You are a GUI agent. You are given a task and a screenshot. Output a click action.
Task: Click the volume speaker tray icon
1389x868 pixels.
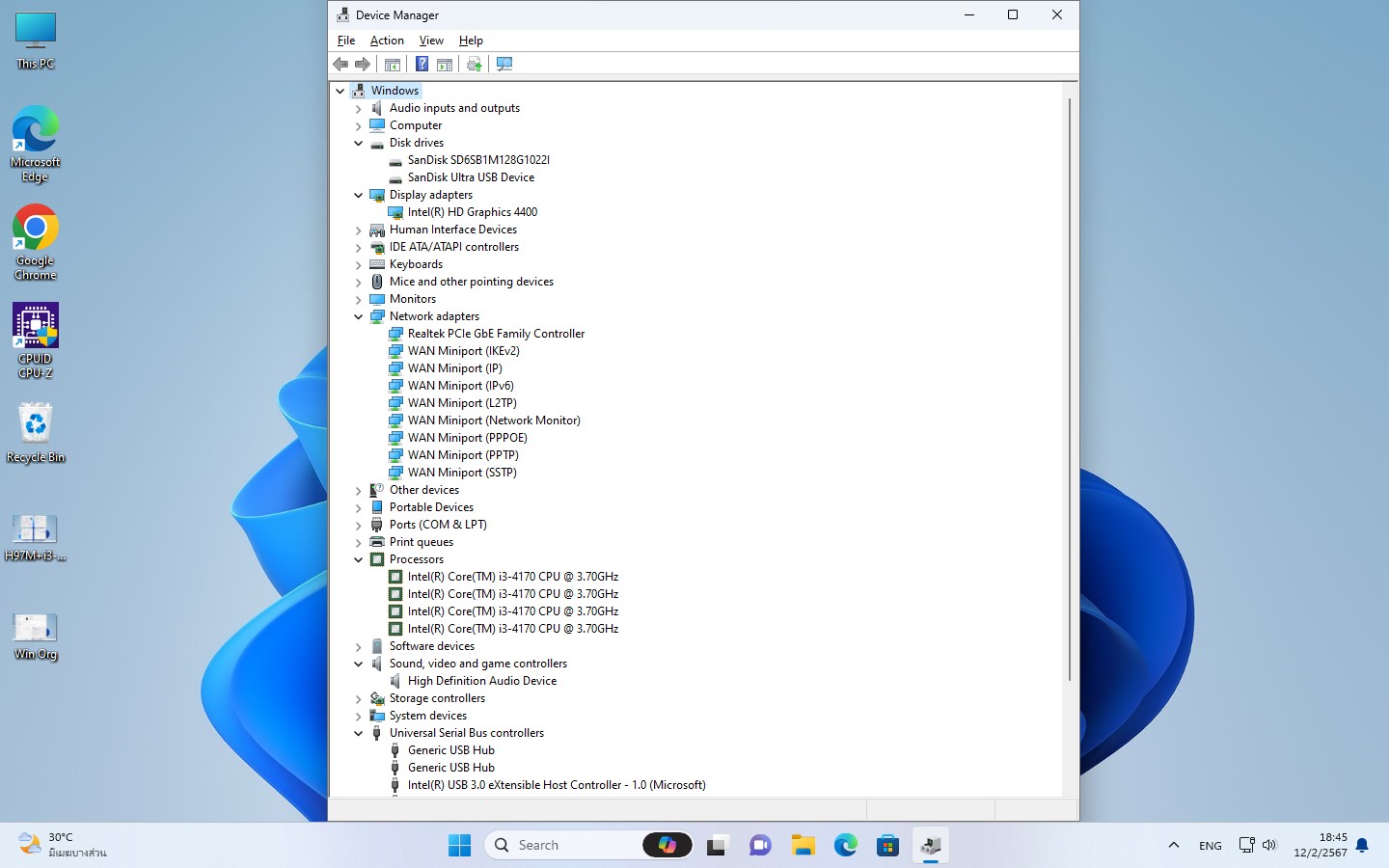1269,846
